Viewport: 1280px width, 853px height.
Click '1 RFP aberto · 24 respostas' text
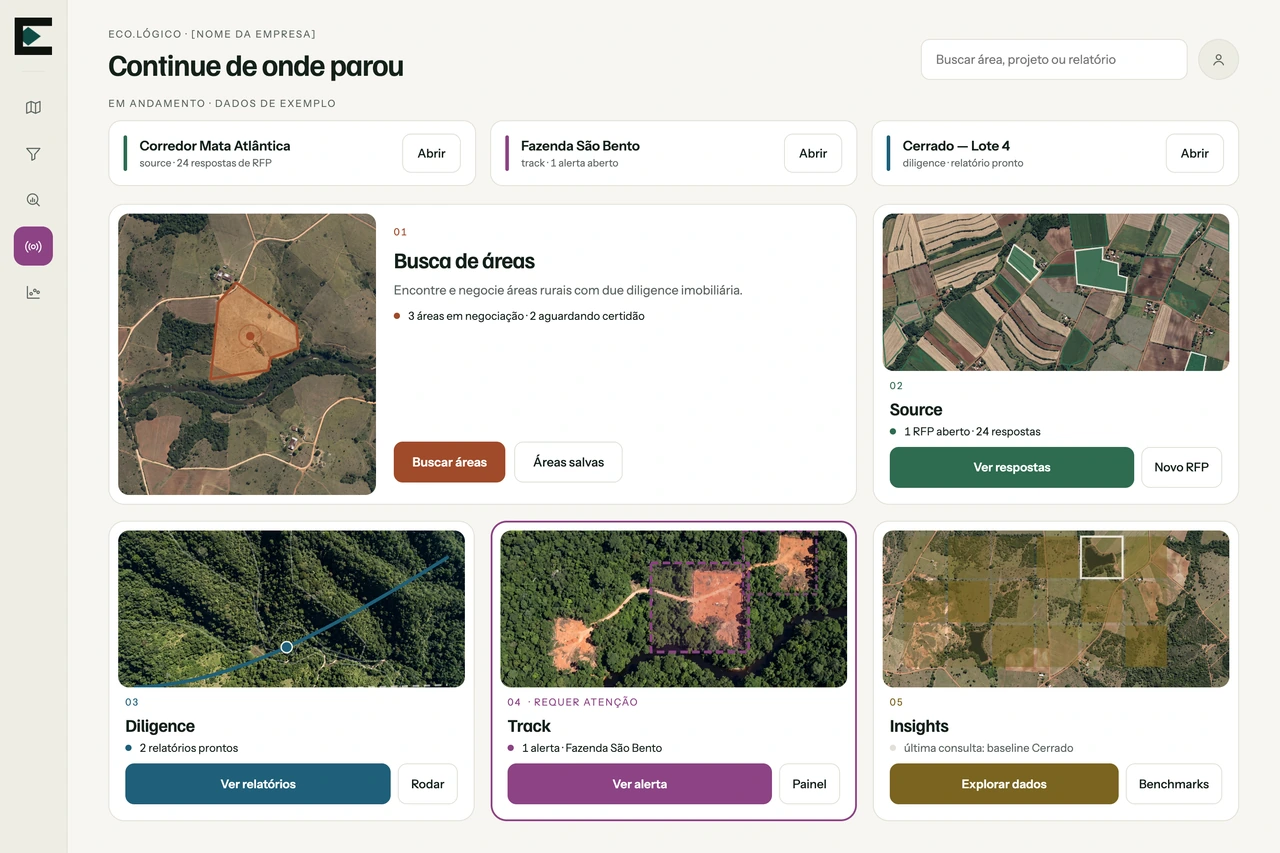click(972, 432)
